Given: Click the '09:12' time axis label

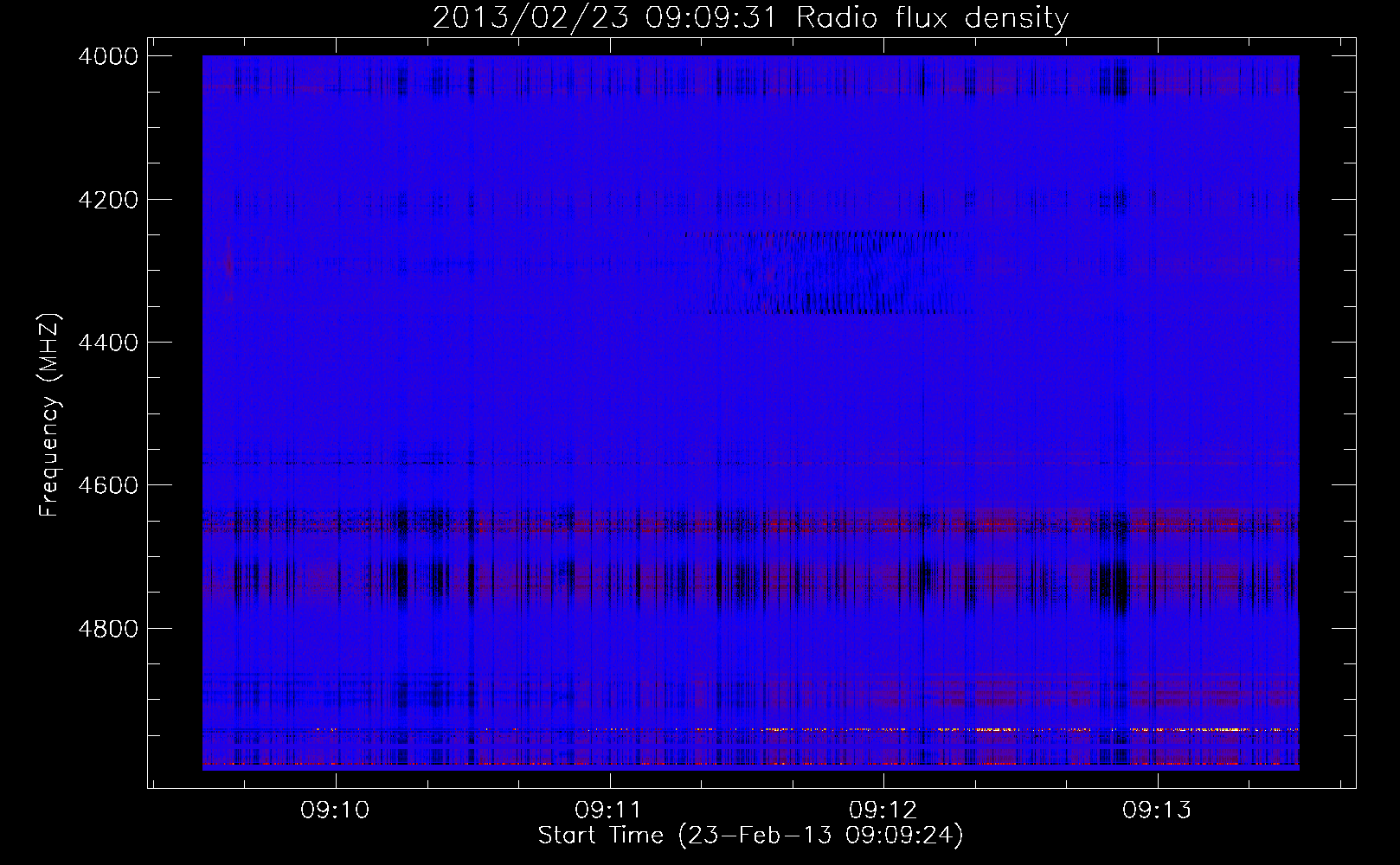Looking at the screenshot, I should point(883,811).
